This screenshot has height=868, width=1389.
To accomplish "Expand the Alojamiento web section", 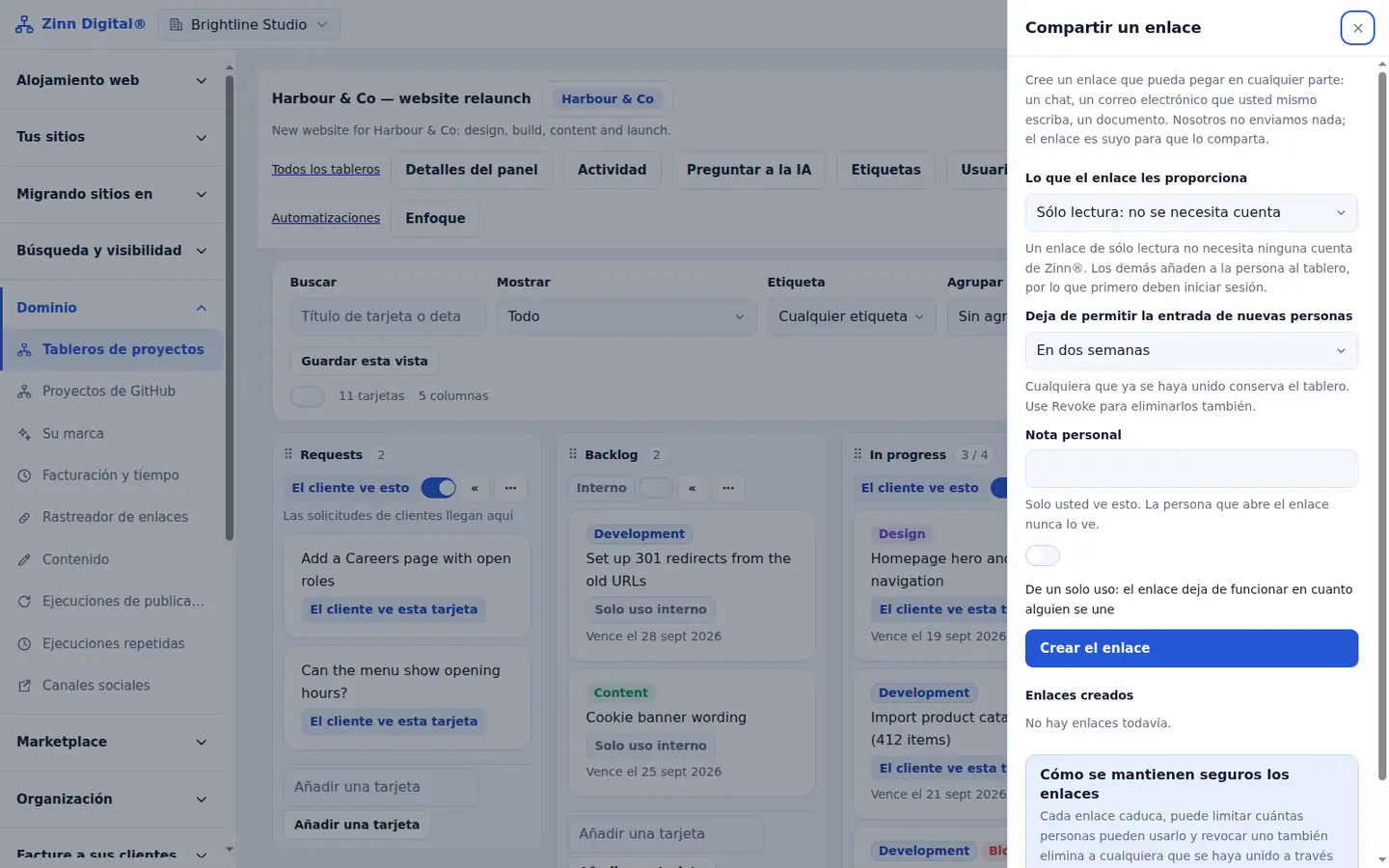I will (x=112, y=81).
